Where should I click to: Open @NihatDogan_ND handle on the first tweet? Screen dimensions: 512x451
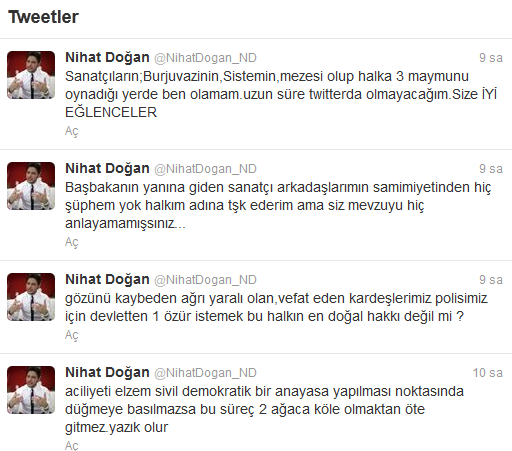(205, 58)
